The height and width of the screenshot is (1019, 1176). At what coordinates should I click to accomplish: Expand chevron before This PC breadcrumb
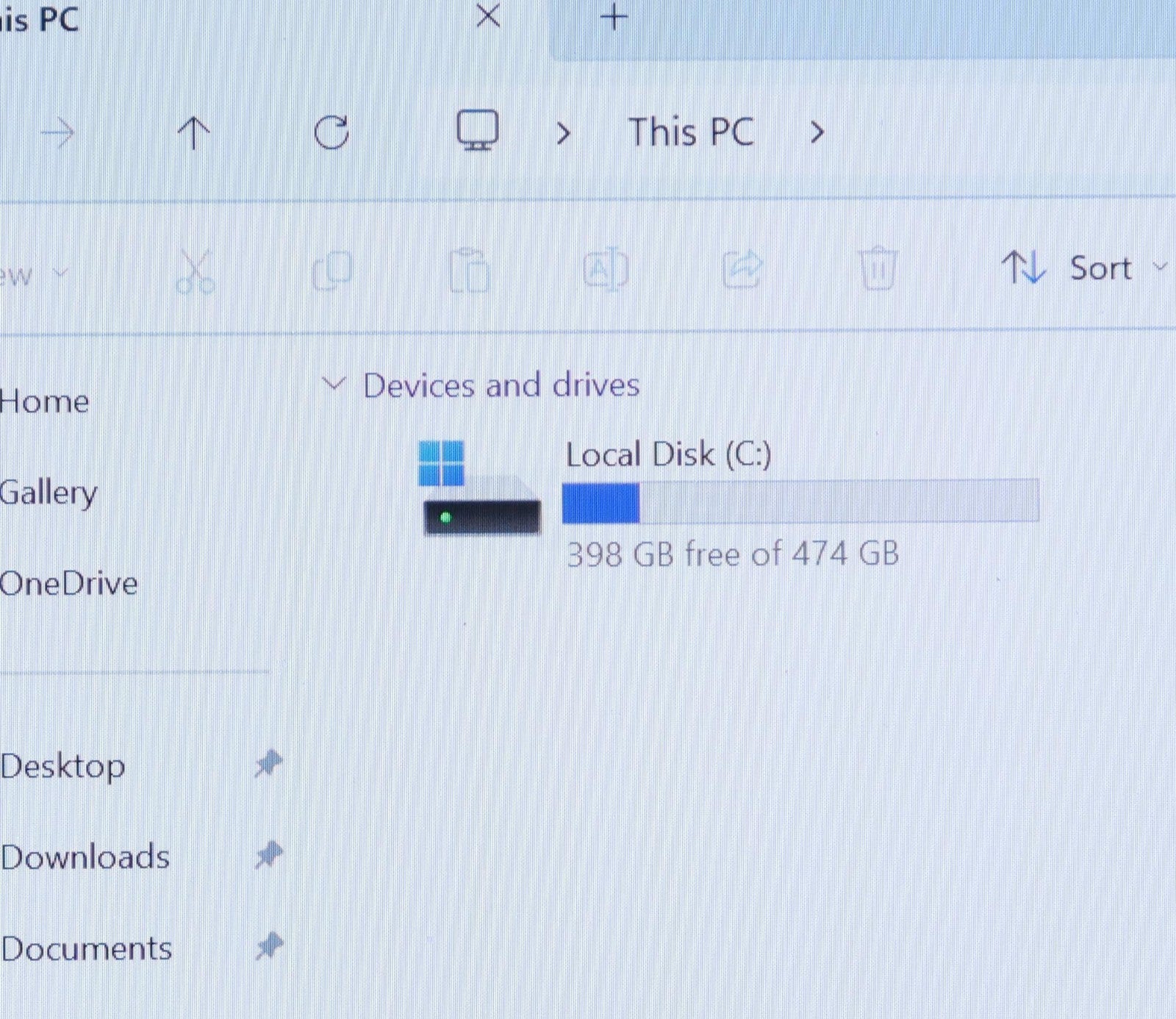click(563, 133)
